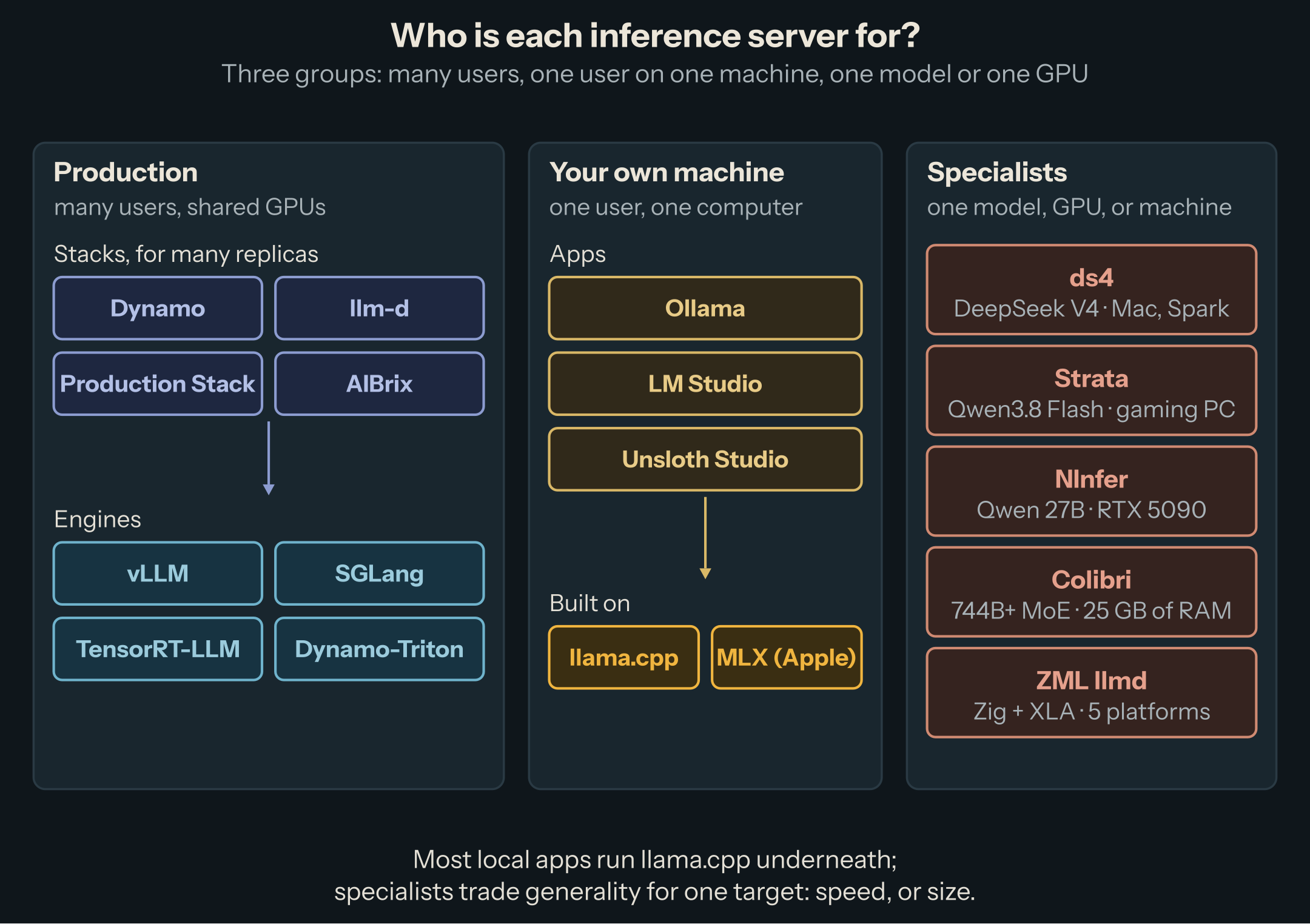This screenshot has height=924, width=1310.
Task: Click 'Most local apps run llama.cpp underneath' caption
Action: 655,860
